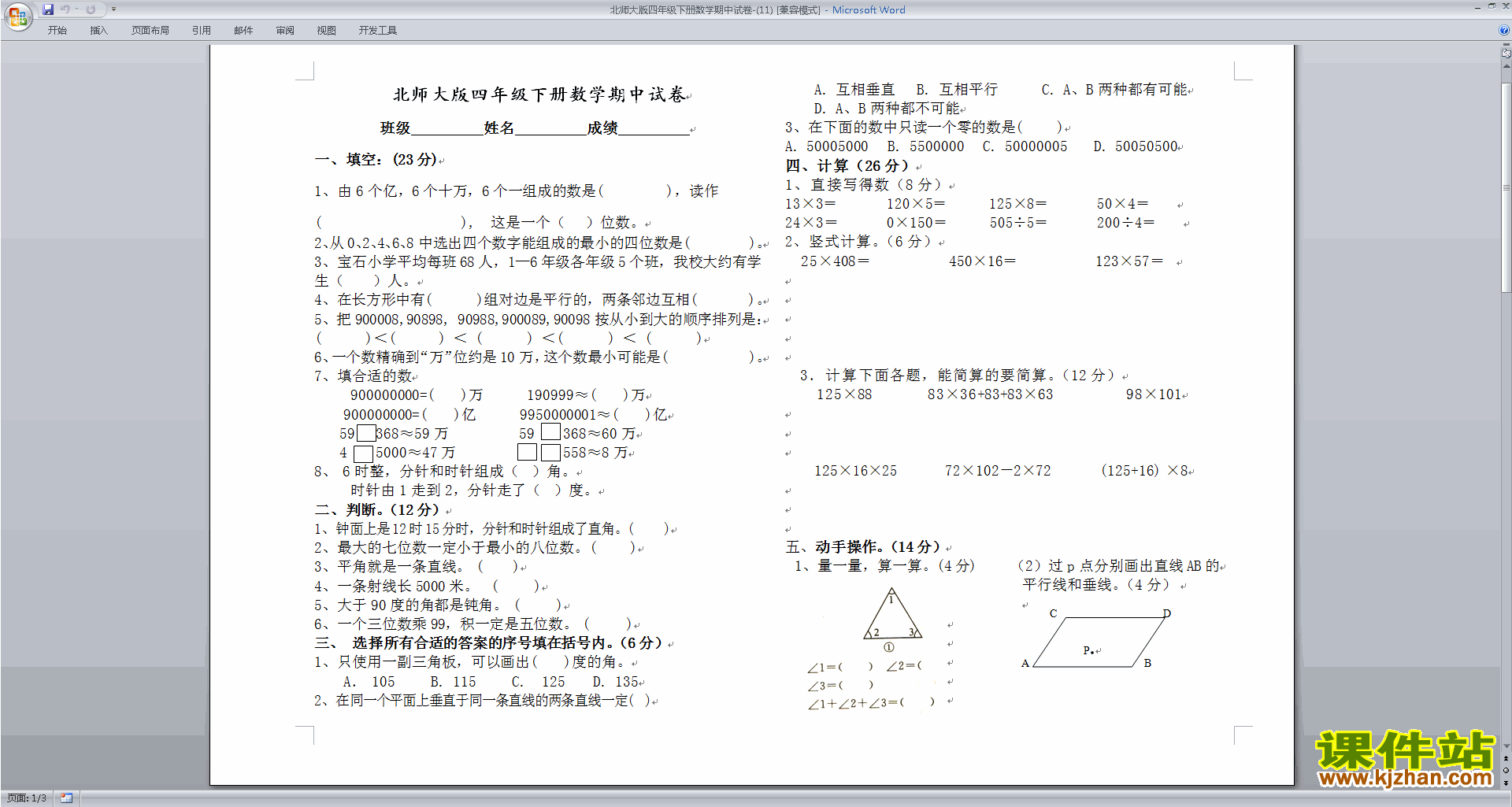1512x807 pixels.
Task: Open the 开发工具 tab
Action: coord(378,31)
